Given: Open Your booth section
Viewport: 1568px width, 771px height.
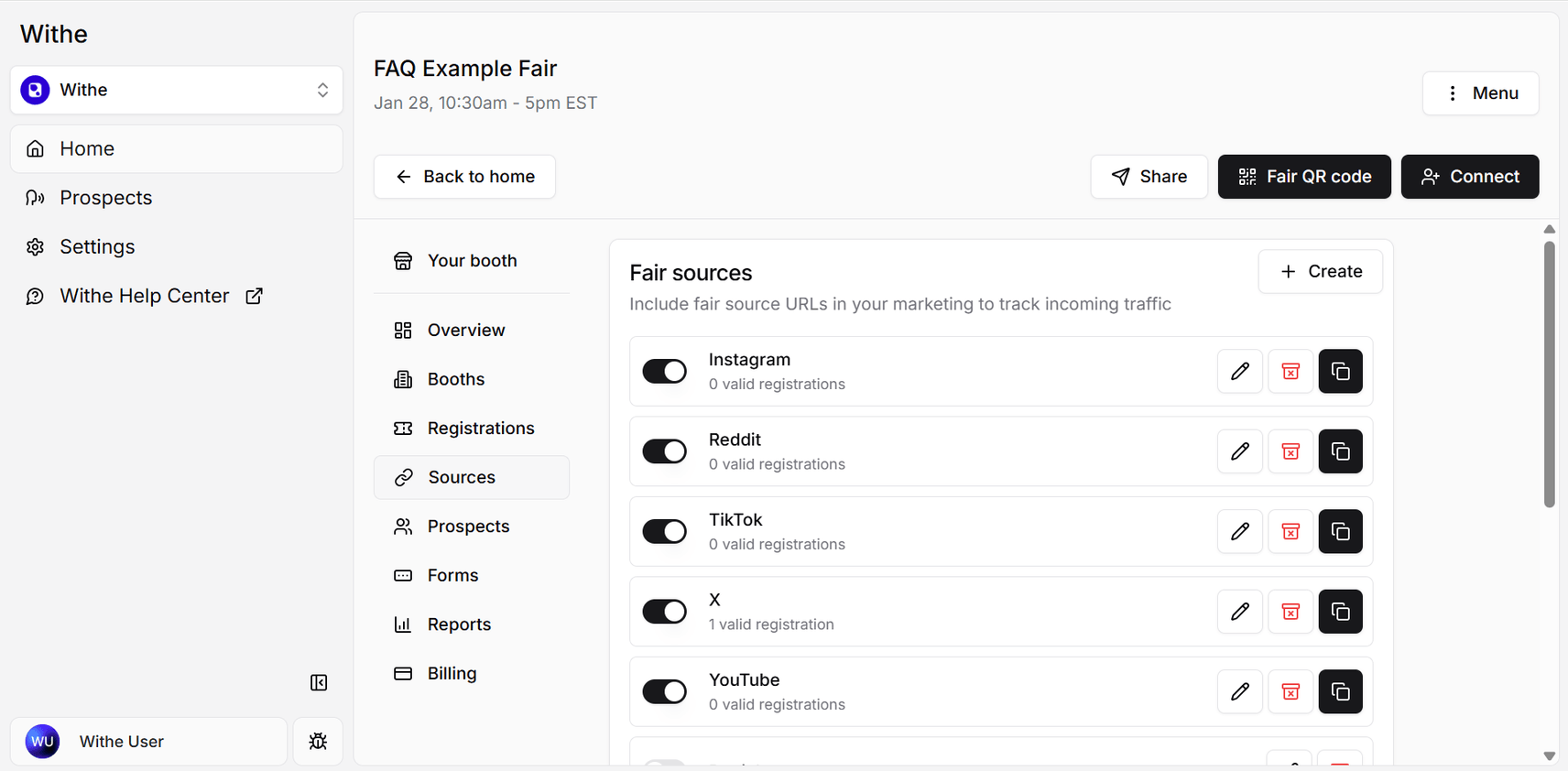Looking at the screenshot, I should pyautogui.click(x=472, y=261).
